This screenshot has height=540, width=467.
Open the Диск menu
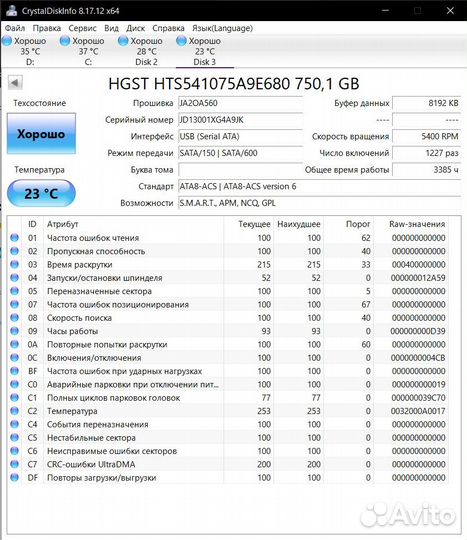[x=135, y=28]
